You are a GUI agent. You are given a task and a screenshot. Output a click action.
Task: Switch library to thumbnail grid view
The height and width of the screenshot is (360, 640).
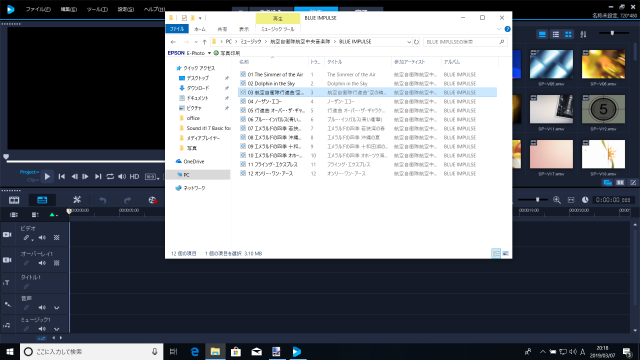click(x=568, y=34)
